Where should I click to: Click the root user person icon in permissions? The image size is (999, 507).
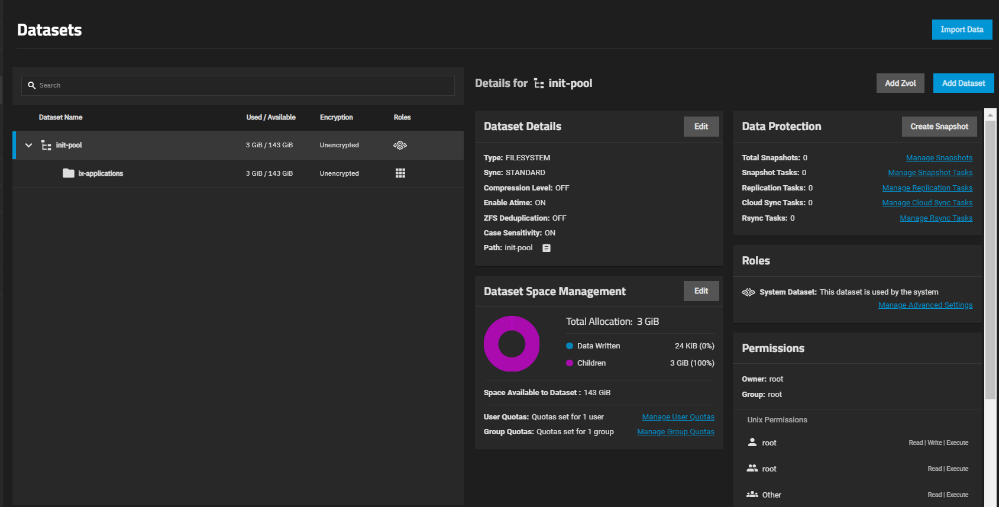752,442
